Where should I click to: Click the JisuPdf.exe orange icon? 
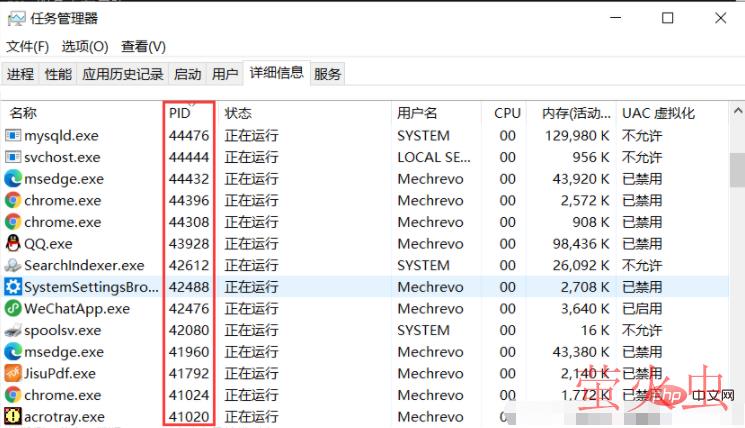(13, 373)
